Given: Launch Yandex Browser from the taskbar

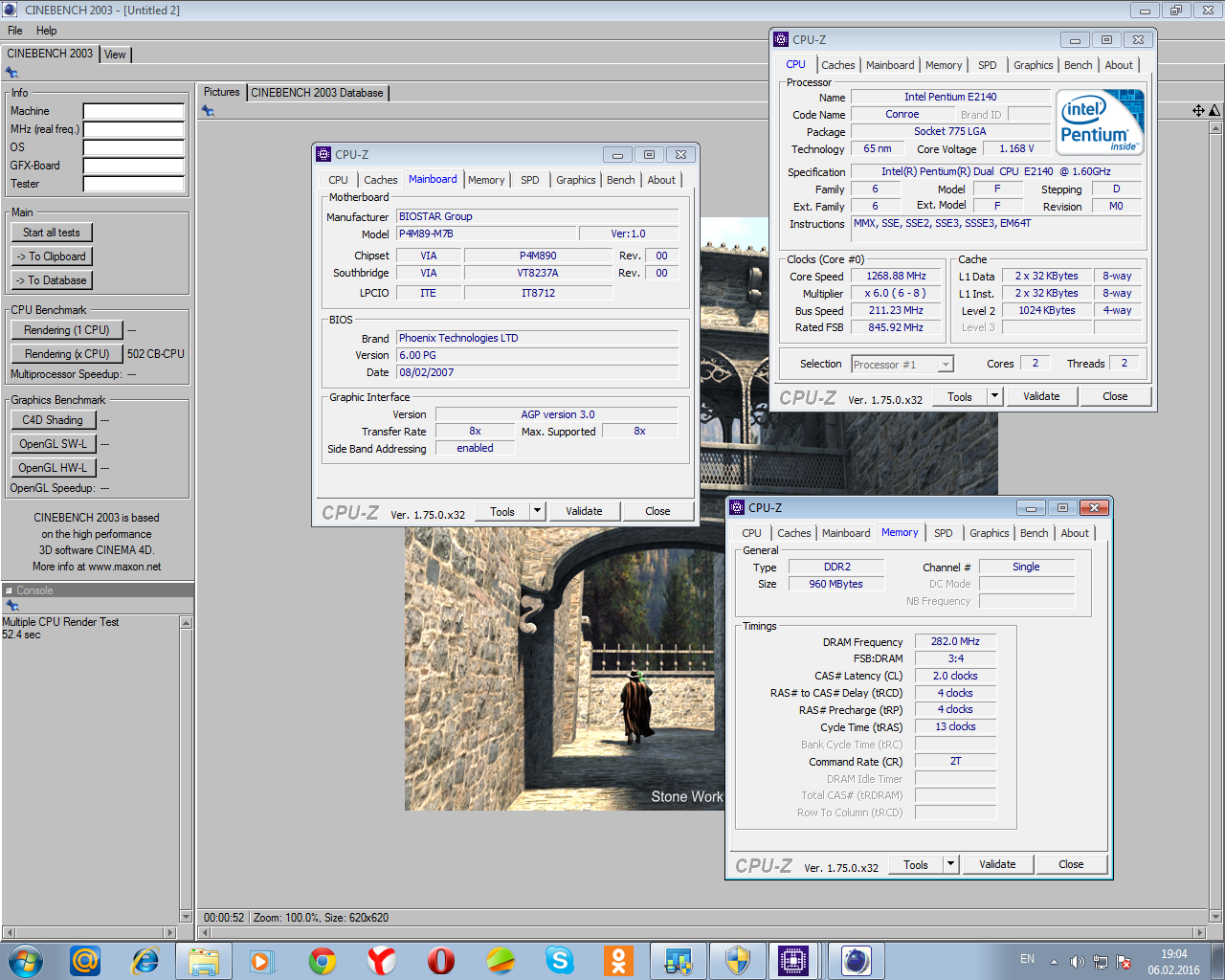Looking at the screenshot, I should pyautogui.click(x=382, y=960).
